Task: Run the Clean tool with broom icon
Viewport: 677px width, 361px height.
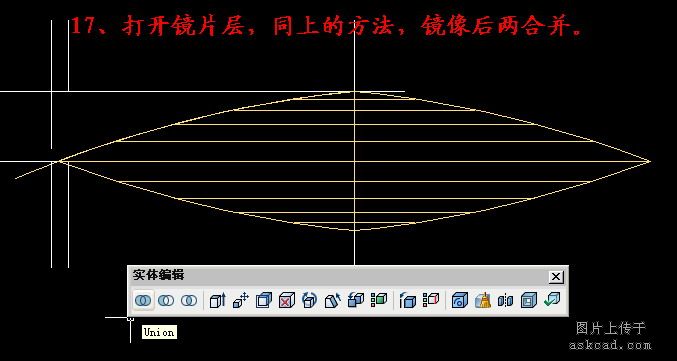Action: pos(483,300)
